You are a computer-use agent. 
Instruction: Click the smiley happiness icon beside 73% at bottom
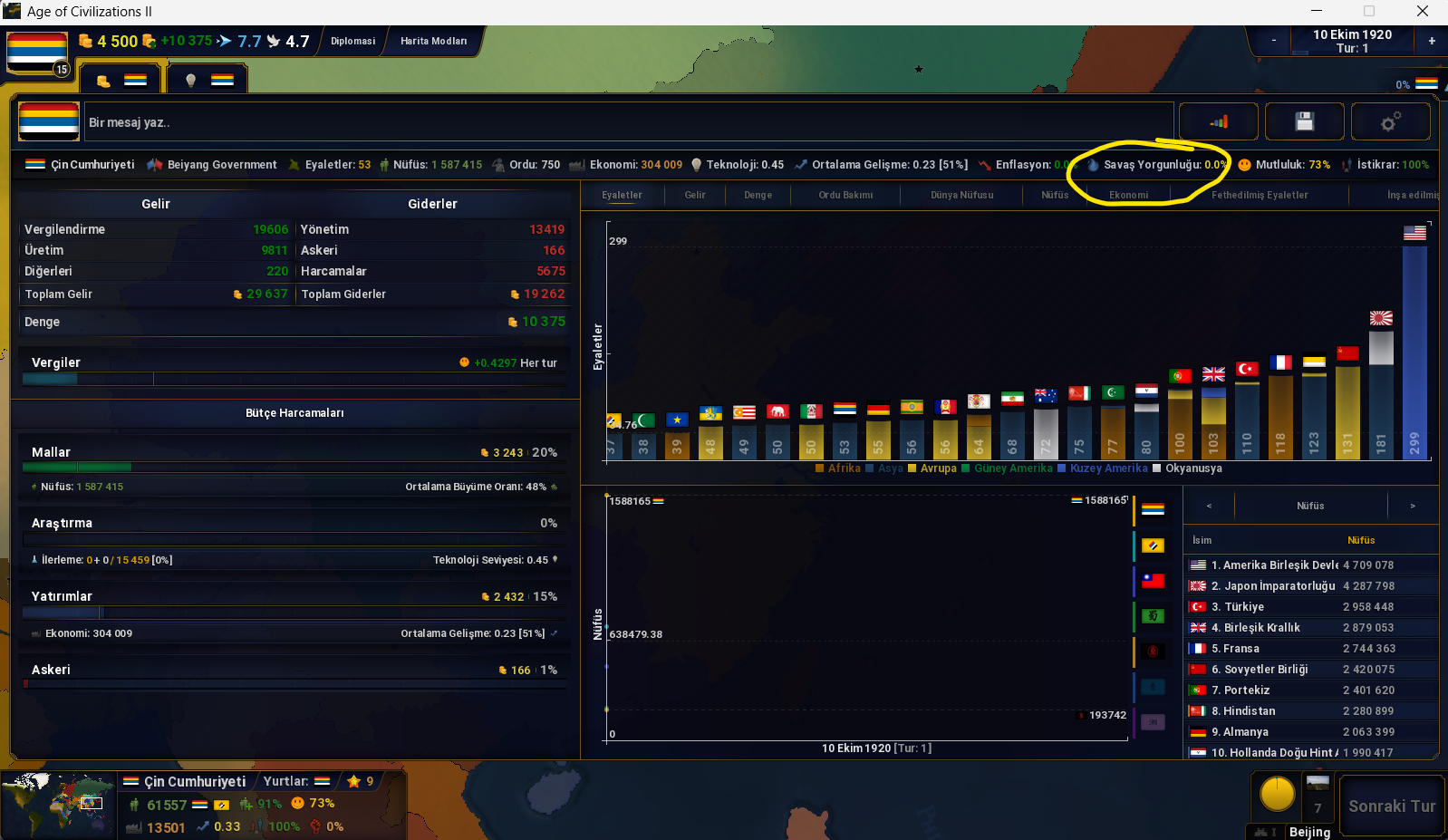297,803
